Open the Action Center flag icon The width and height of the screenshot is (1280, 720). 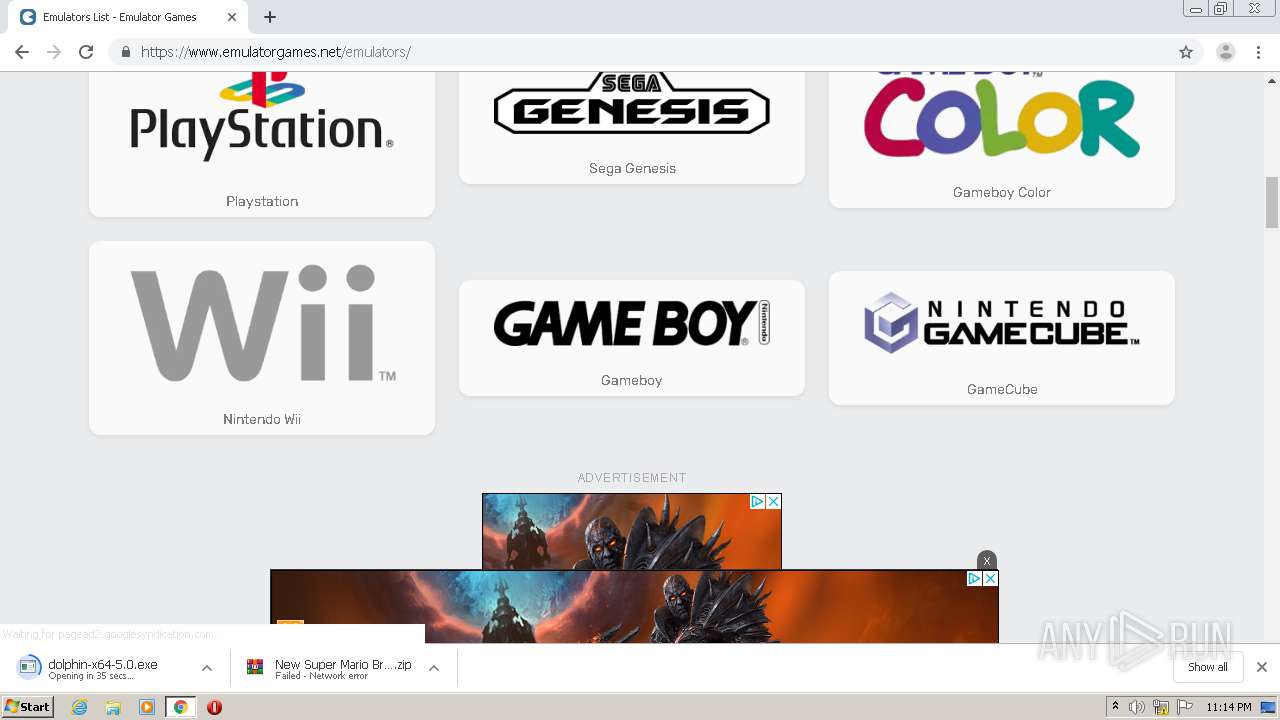[x=1185, y=707]
